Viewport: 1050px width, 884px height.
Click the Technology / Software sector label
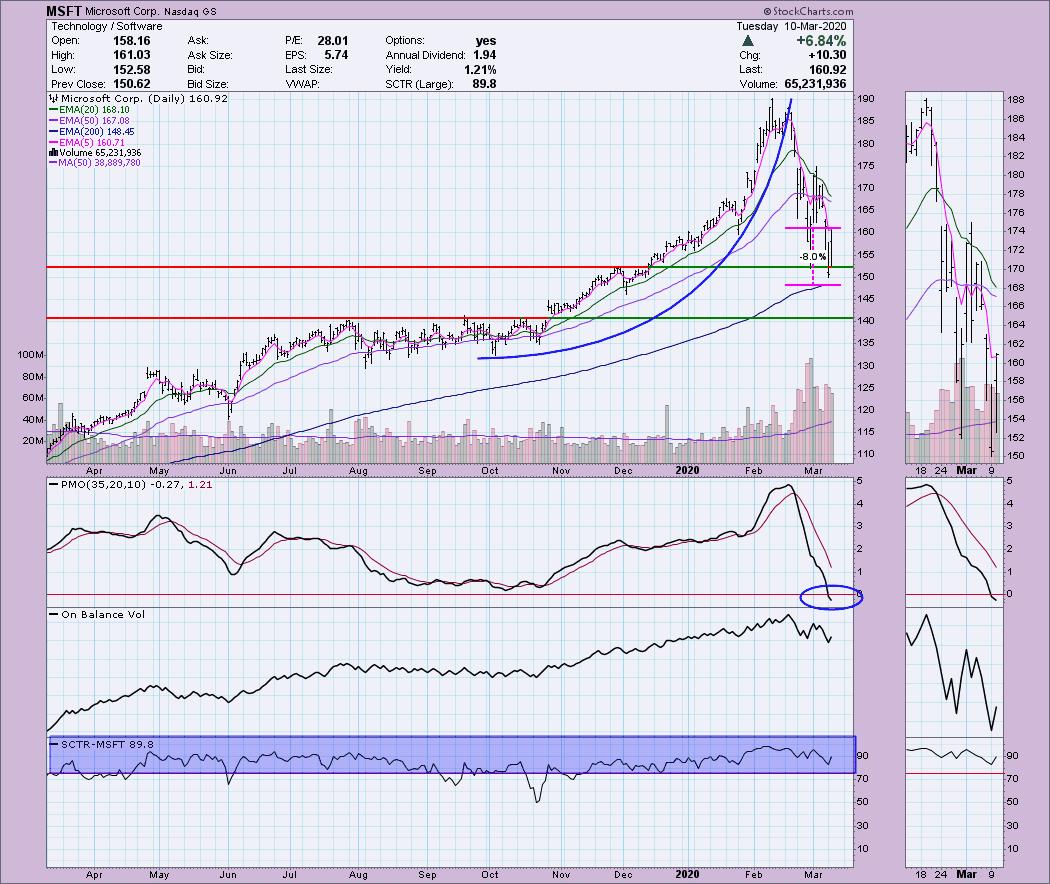[x=106, y=26]
